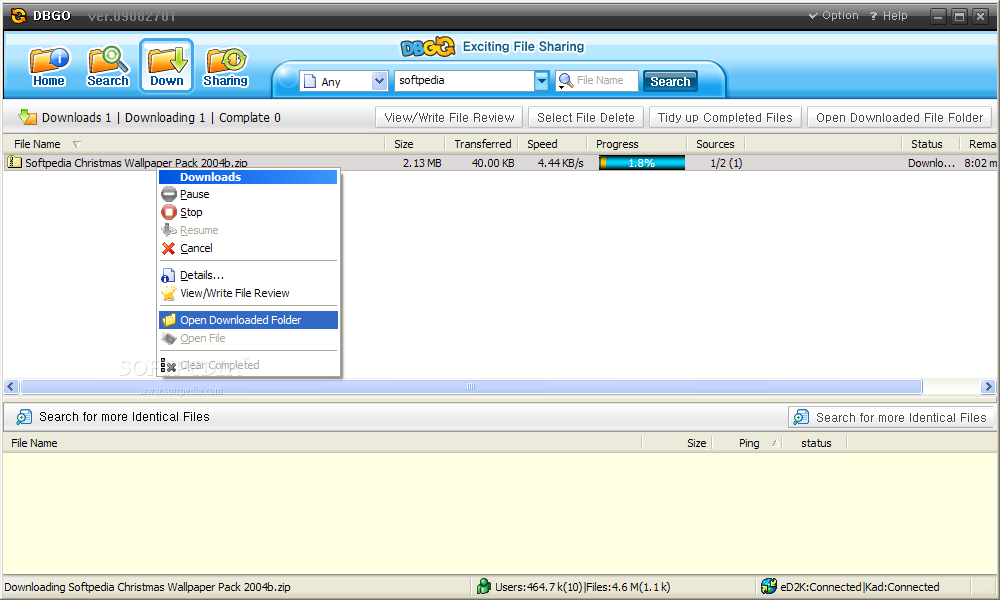Screen dimensions: 1000x600
Task: Click the search icon left of Identical Files heading
Action: [24, 416]
